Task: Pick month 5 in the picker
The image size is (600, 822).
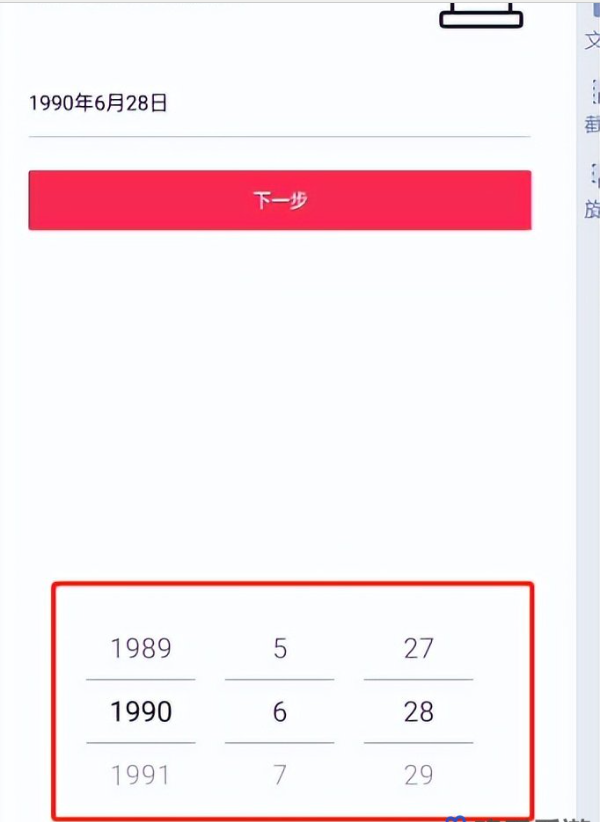Action: point(280,648)
